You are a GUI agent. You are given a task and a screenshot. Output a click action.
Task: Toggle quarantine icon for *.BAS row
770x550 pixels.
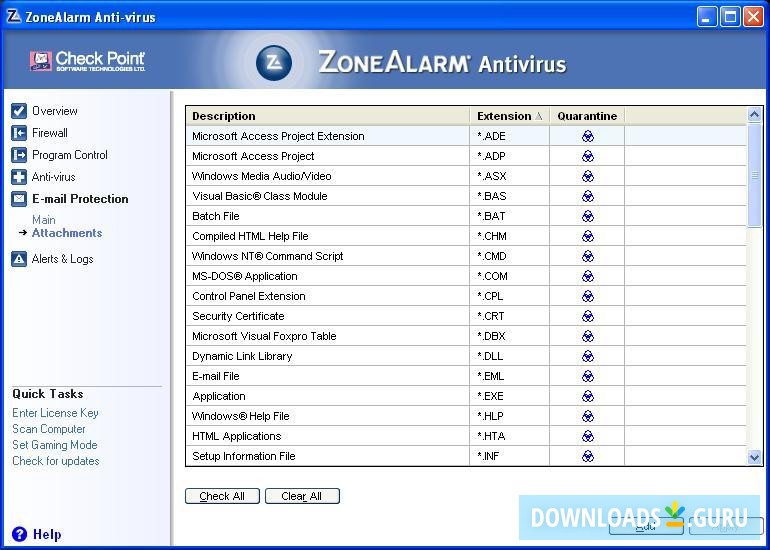click(x=588, y=196)
